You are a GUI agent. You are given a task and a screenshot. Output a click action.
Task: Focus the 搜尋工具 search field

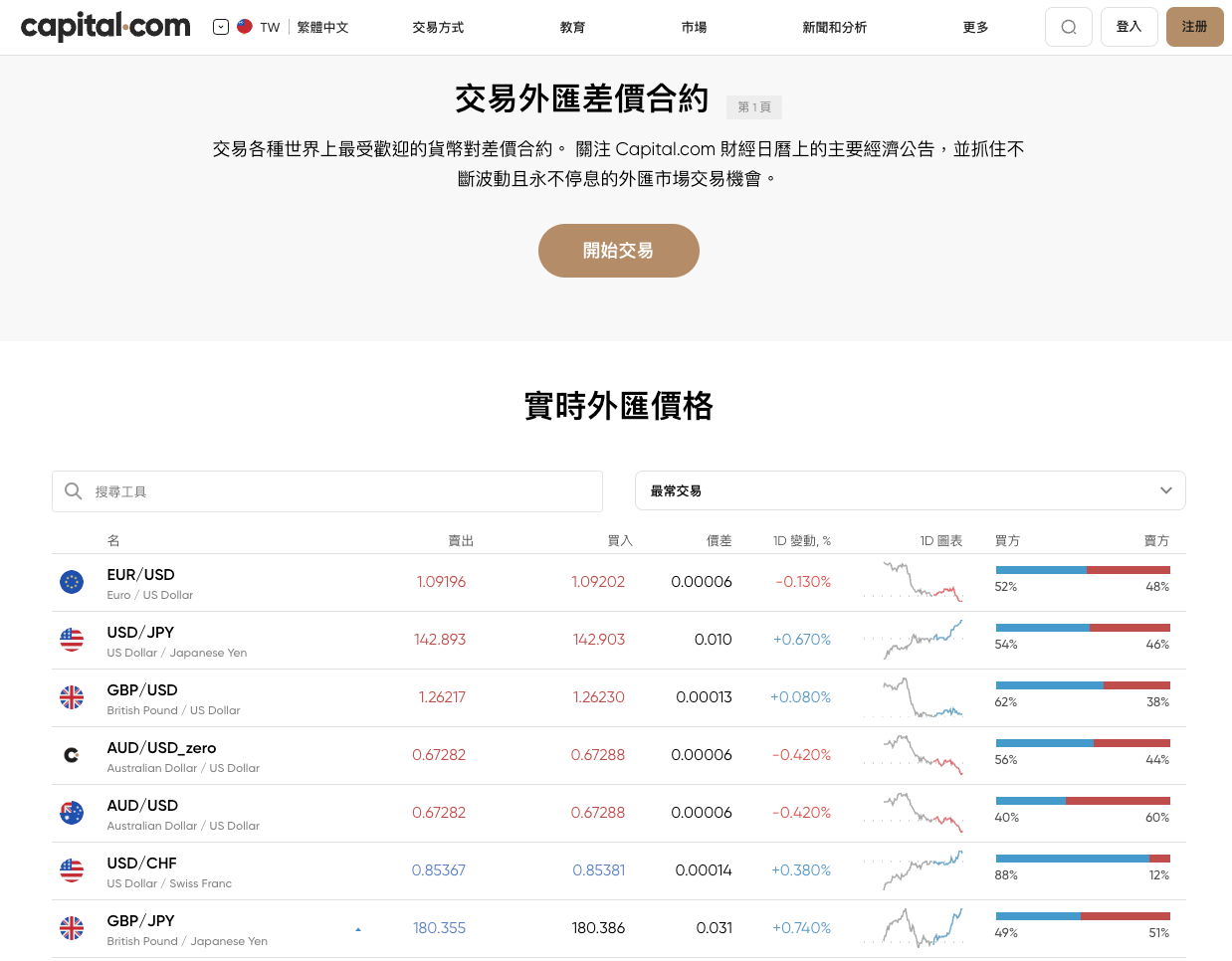pyautogui.click(x=327, y=491)
